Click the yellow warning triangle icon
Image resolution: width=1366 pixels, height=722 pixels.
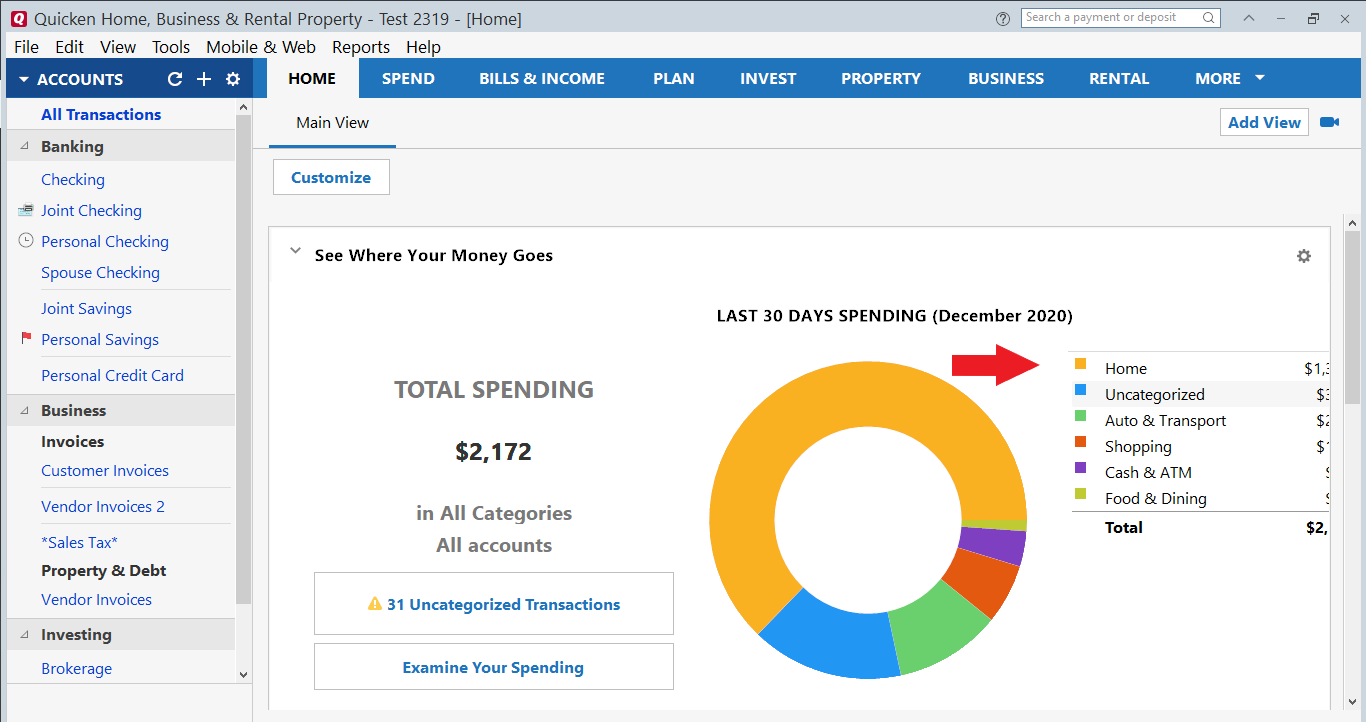(x=375, y=604)
